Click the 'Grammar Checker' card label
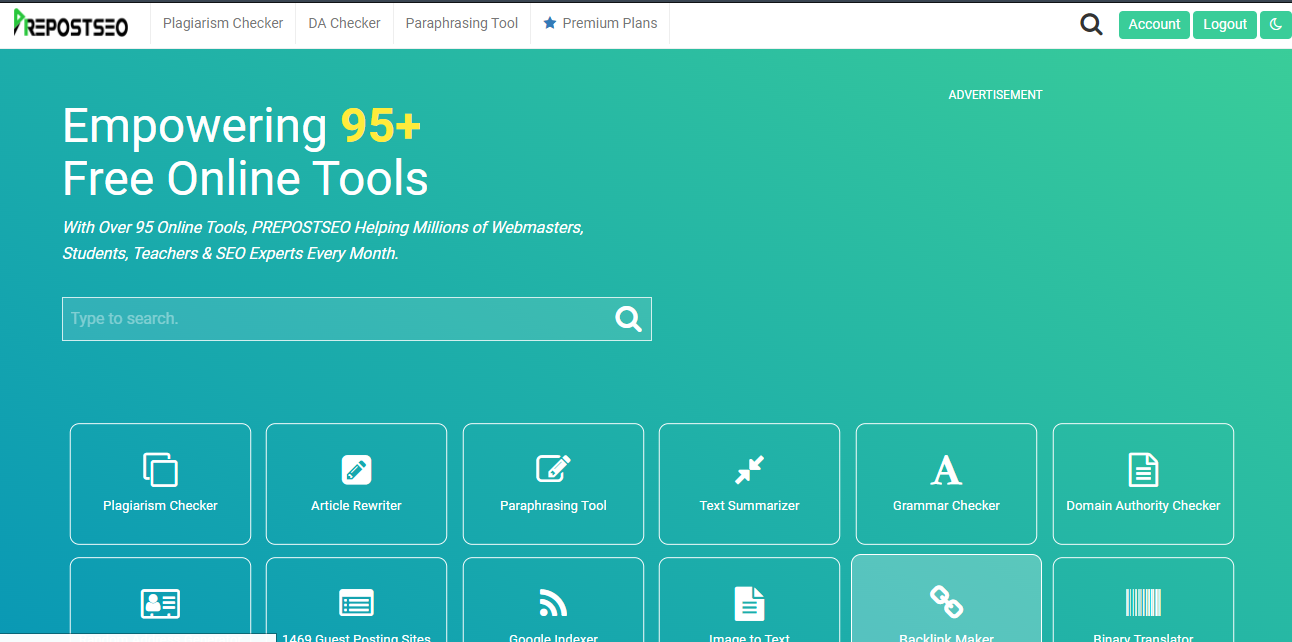Viewport: 1292px width, 642px height. (x=946, y=506)
